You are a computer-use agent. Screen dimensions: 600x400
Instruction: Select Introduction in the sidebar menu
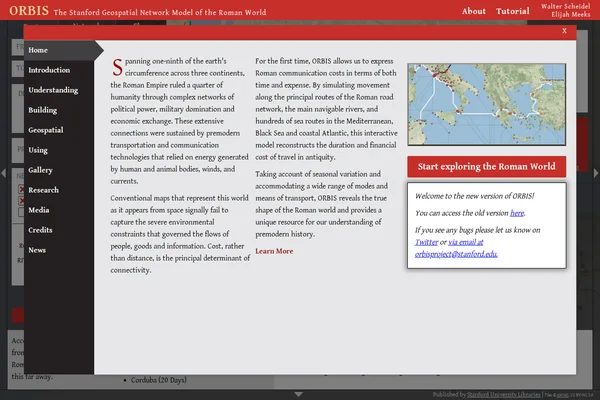point(49,70)
